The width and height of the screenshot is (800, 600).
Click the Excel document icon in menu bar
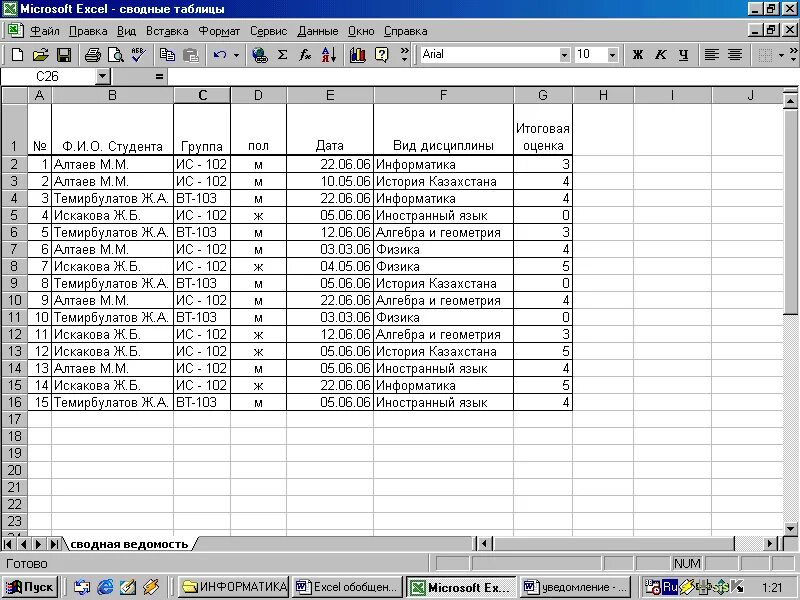15,31
